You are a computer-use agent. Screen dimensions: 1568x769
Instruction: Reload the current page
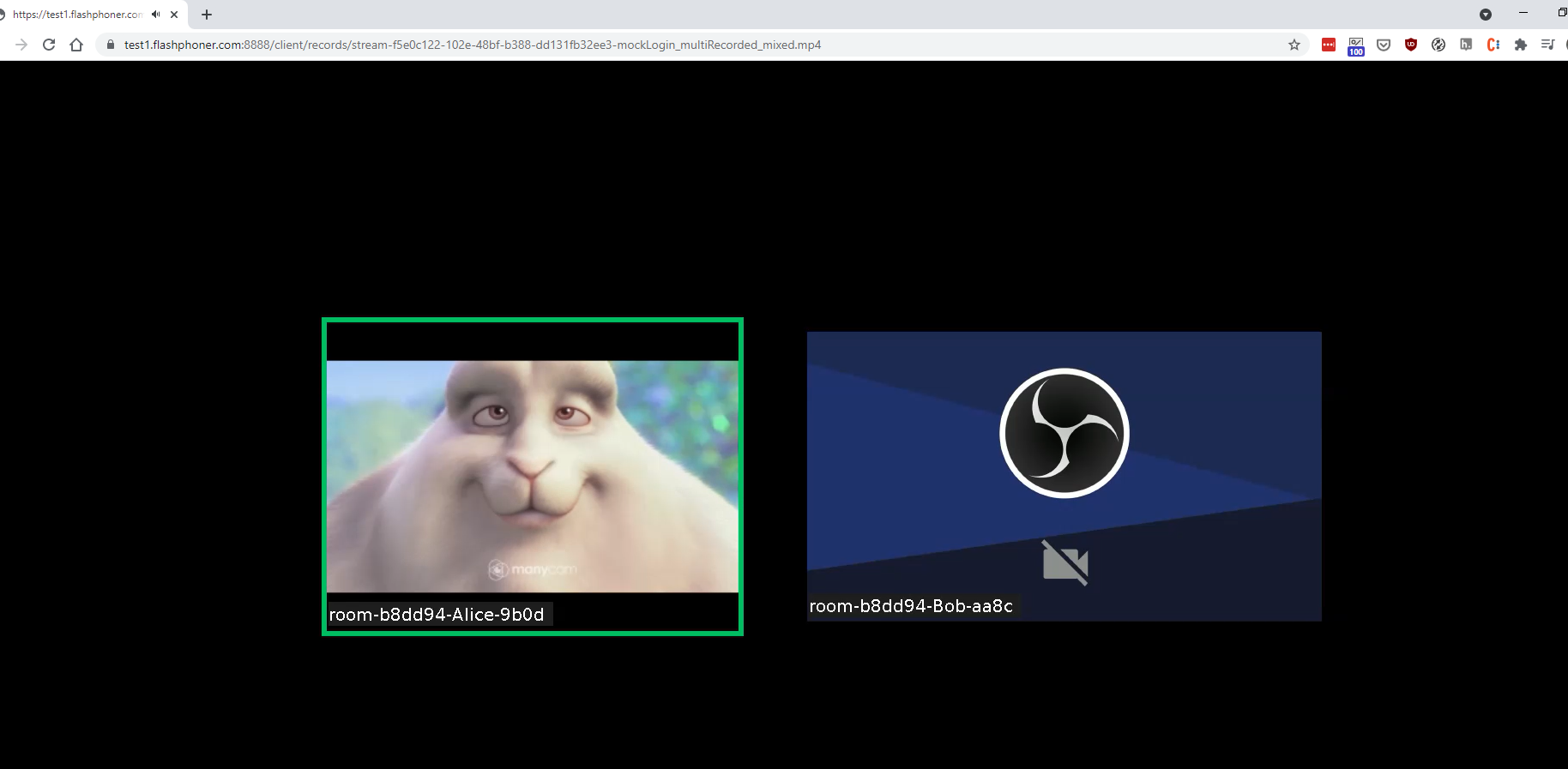click(x=49, y=45)
